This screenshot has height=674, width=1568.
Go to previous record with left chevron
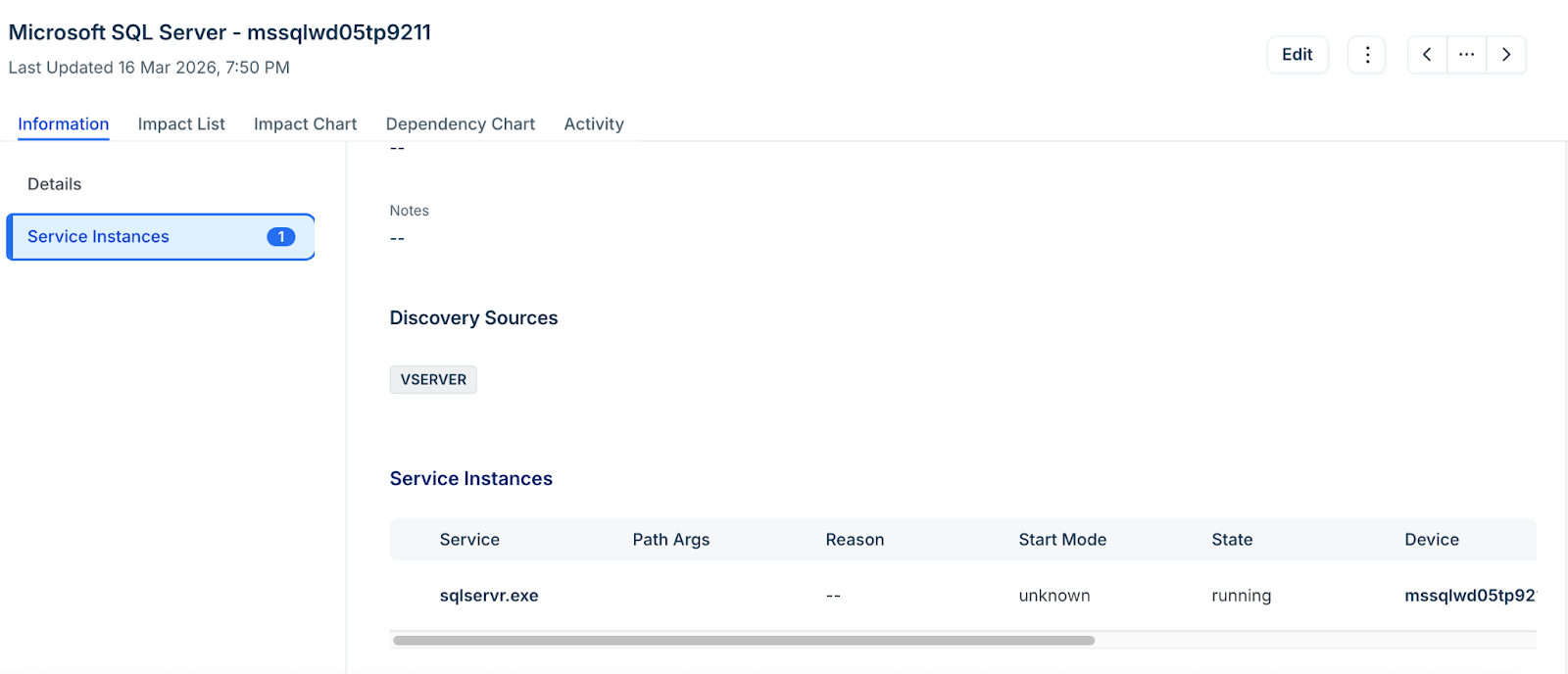pos(1427,55)
